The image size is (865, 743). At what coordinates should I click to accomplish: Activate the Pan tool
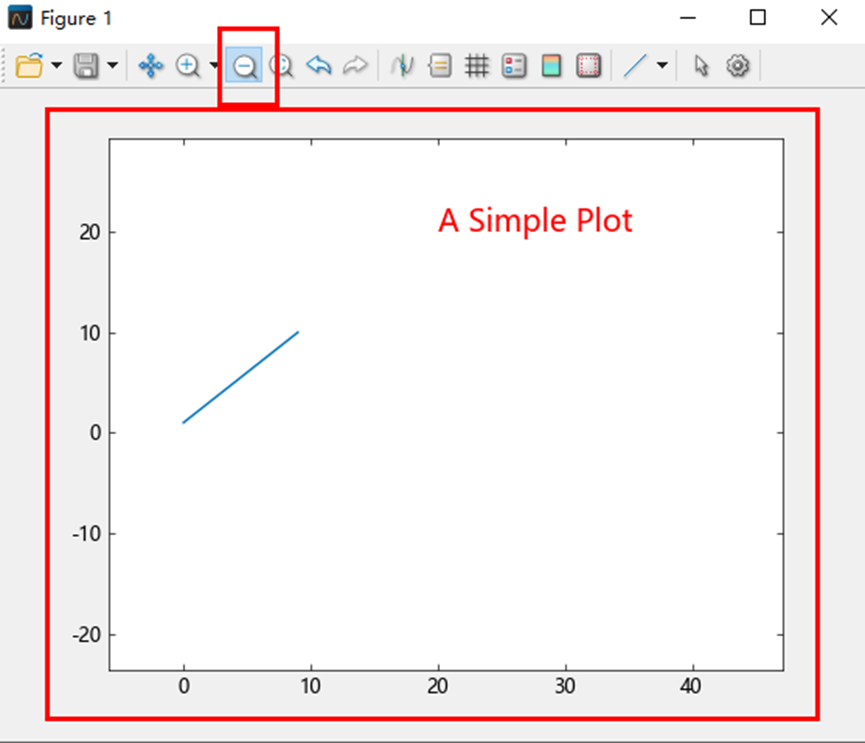click(x=151, y=66)
